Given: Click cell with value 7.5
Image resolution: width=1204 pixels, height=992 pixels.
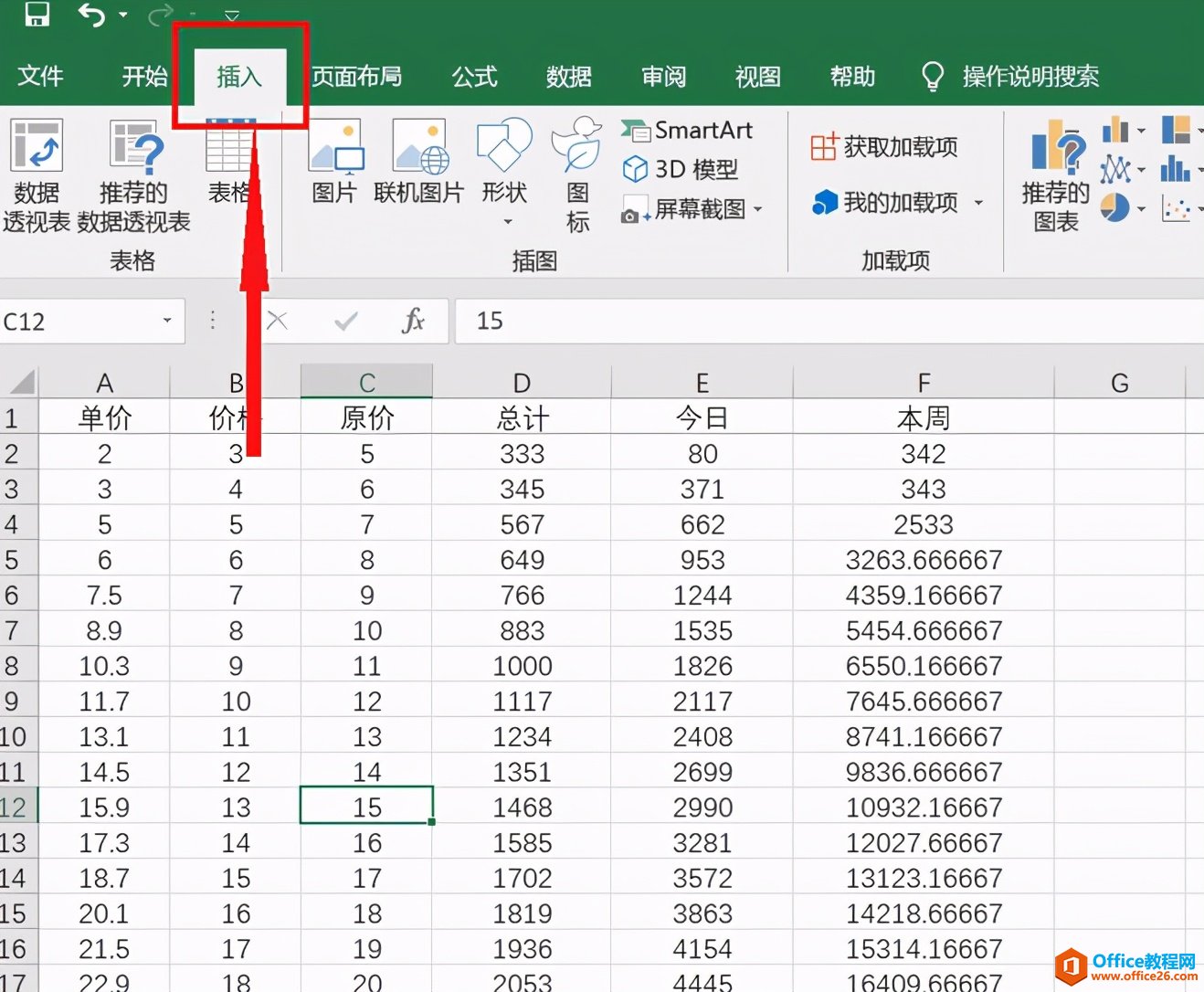Looking at the screenshot, I should (105, 595).
